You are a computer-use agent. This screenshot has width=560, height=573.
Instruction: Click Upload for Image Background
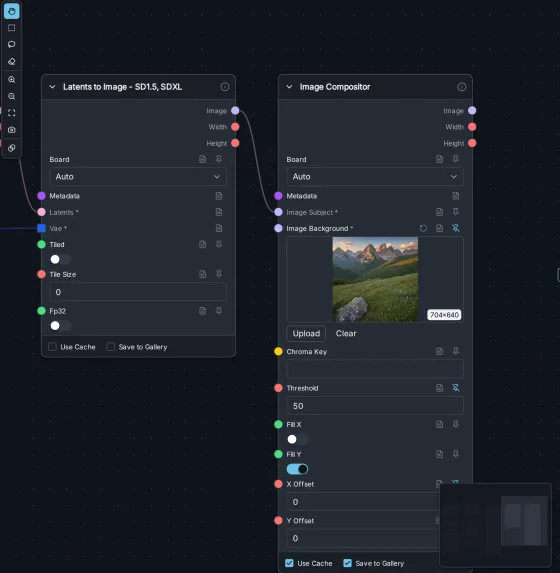pos(306,333)
